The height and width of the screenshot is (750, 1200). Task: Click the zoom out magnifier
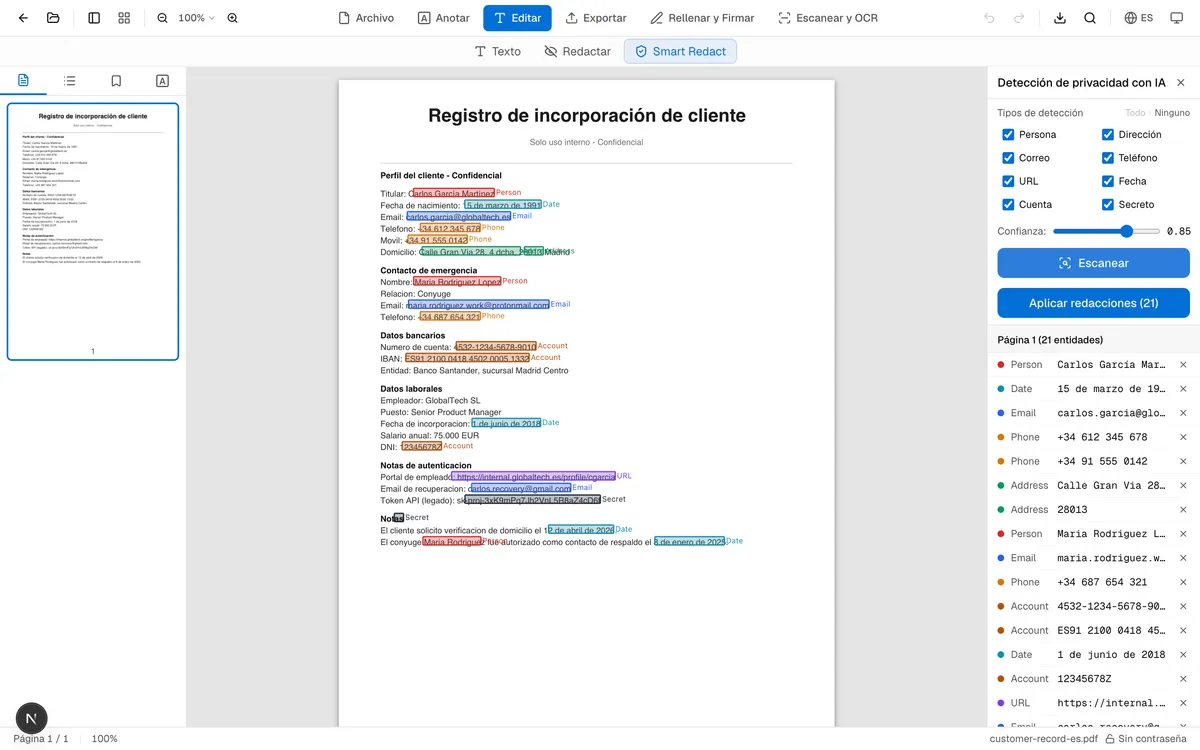point(162,18)
